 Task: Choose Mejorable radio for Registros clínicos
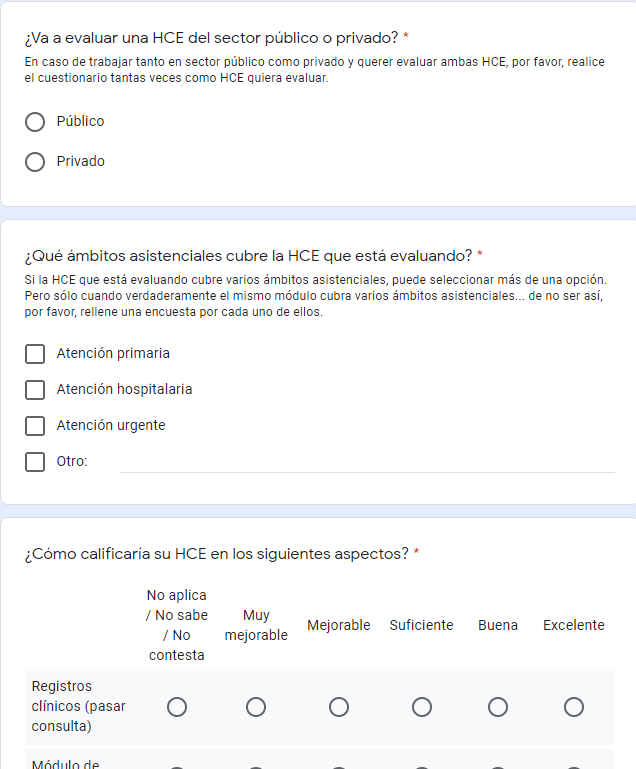pyautogui.click(x=339, y=707)
